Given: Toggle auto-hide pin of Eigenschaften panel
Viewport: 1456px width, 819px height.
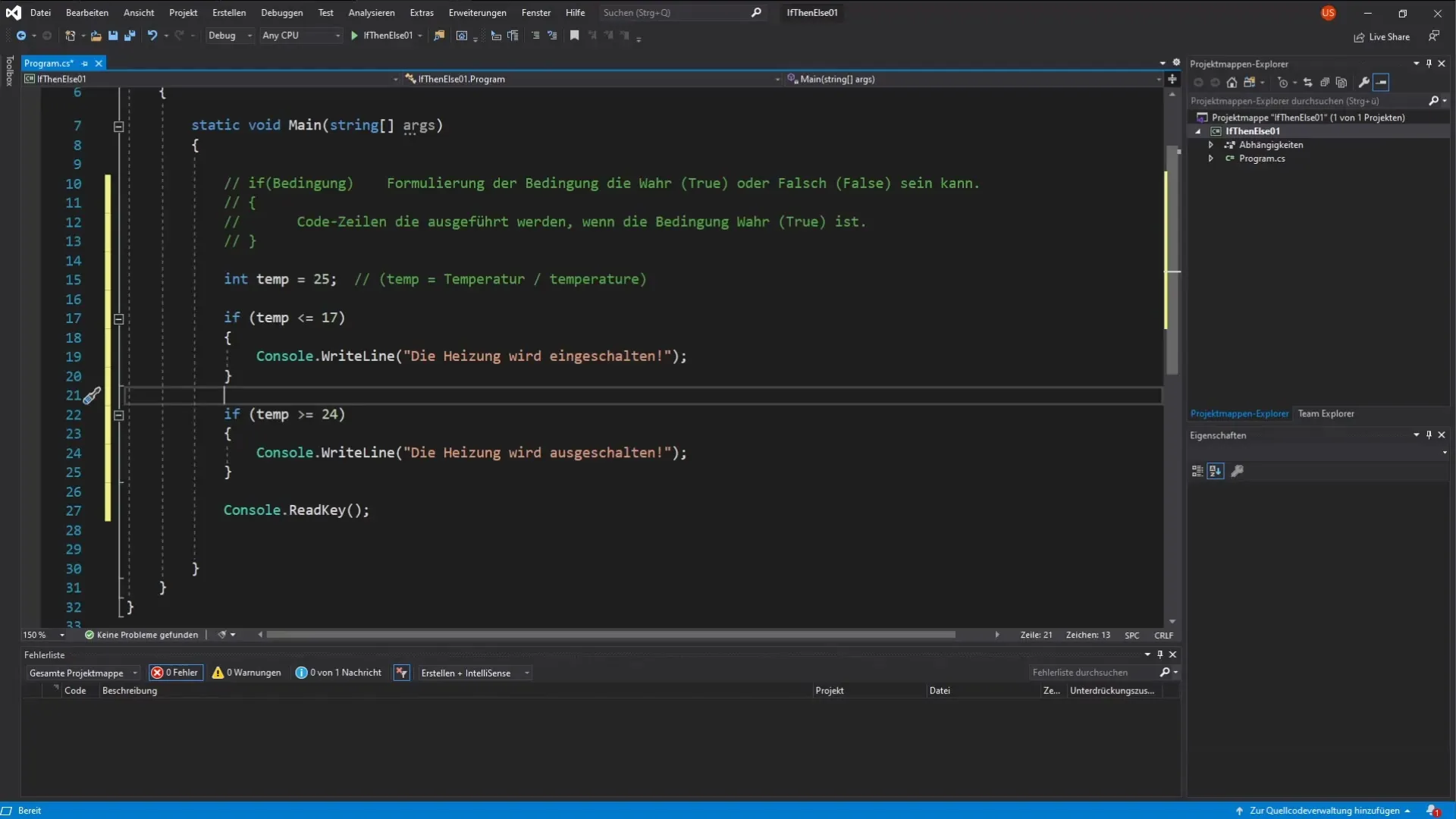Looking at the screenshot, I should coord(1429,435).
